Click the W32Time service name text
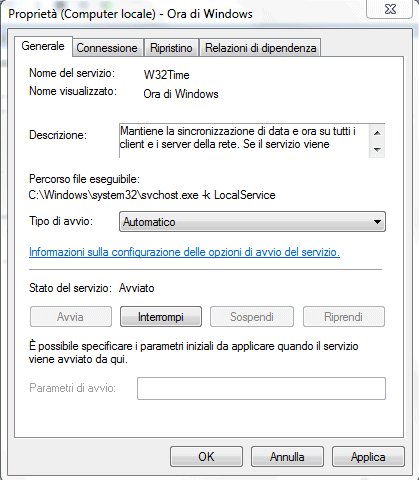The height and width of the screenshot is (480, 419). click(x=166, y=75)
